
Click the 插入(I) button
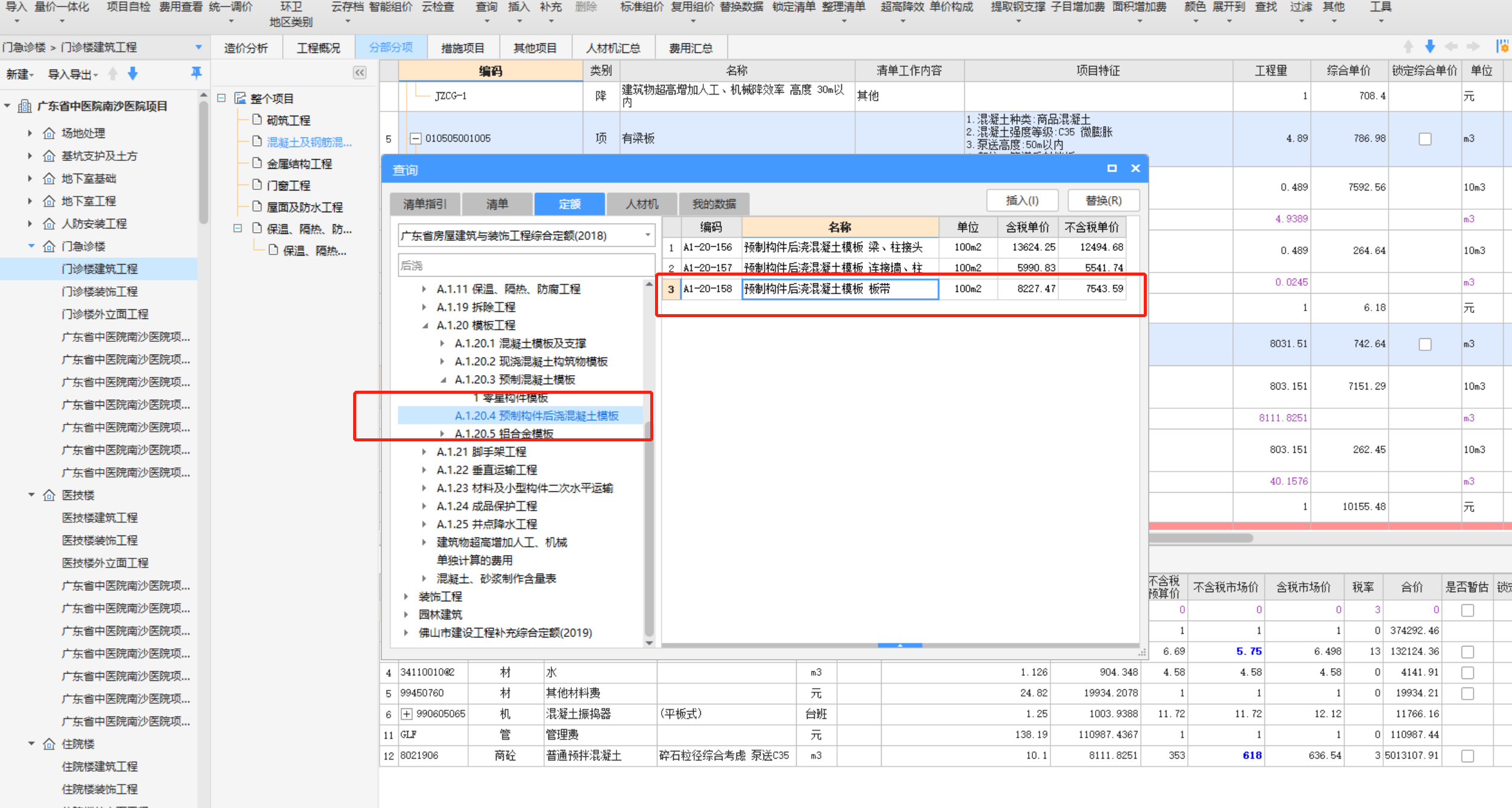(x=1022, y=200)
